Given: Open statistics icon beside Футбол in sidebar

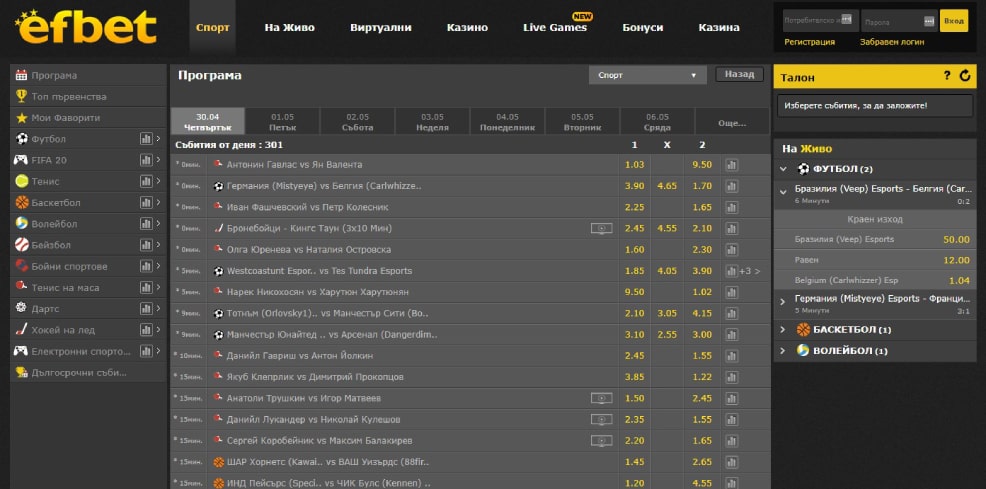Looking at the screenshot, I should [x=146, y=139].
